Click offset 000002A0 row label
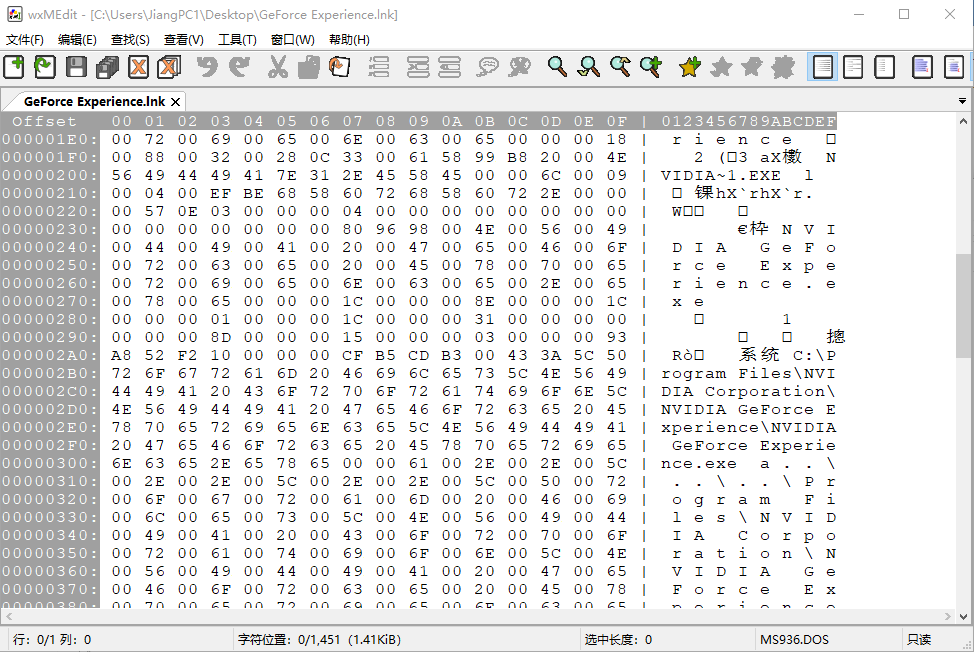 (x=50, y=355)
